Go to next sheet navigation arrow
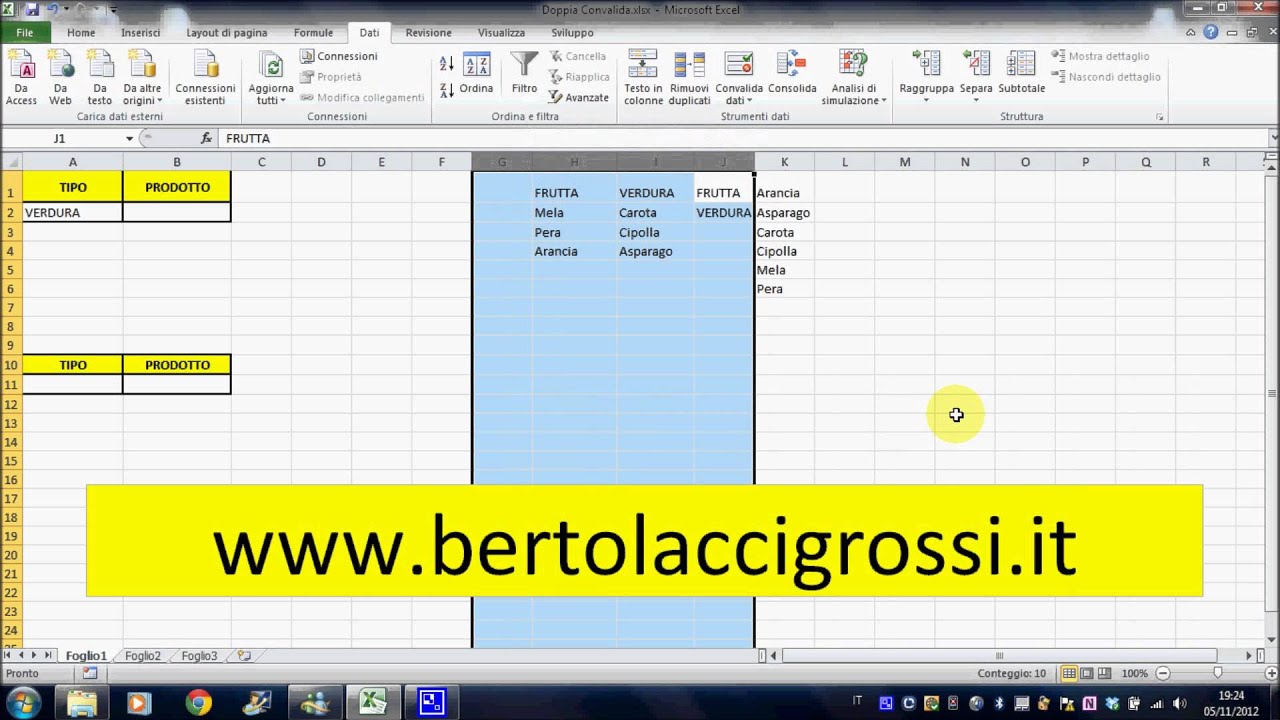The image size is (1280, 720). (x=34, y=655)
